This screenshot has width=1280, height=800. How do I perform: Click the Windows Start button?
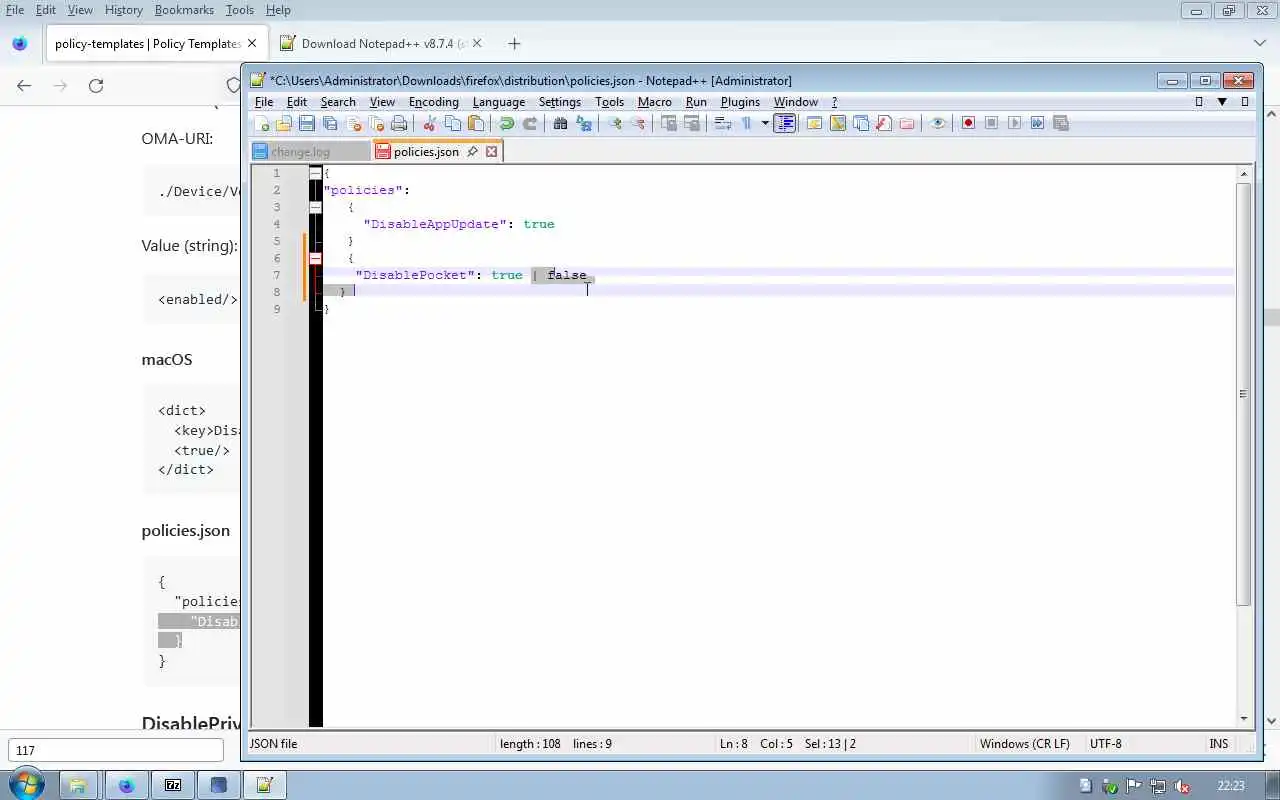point(25,785)
